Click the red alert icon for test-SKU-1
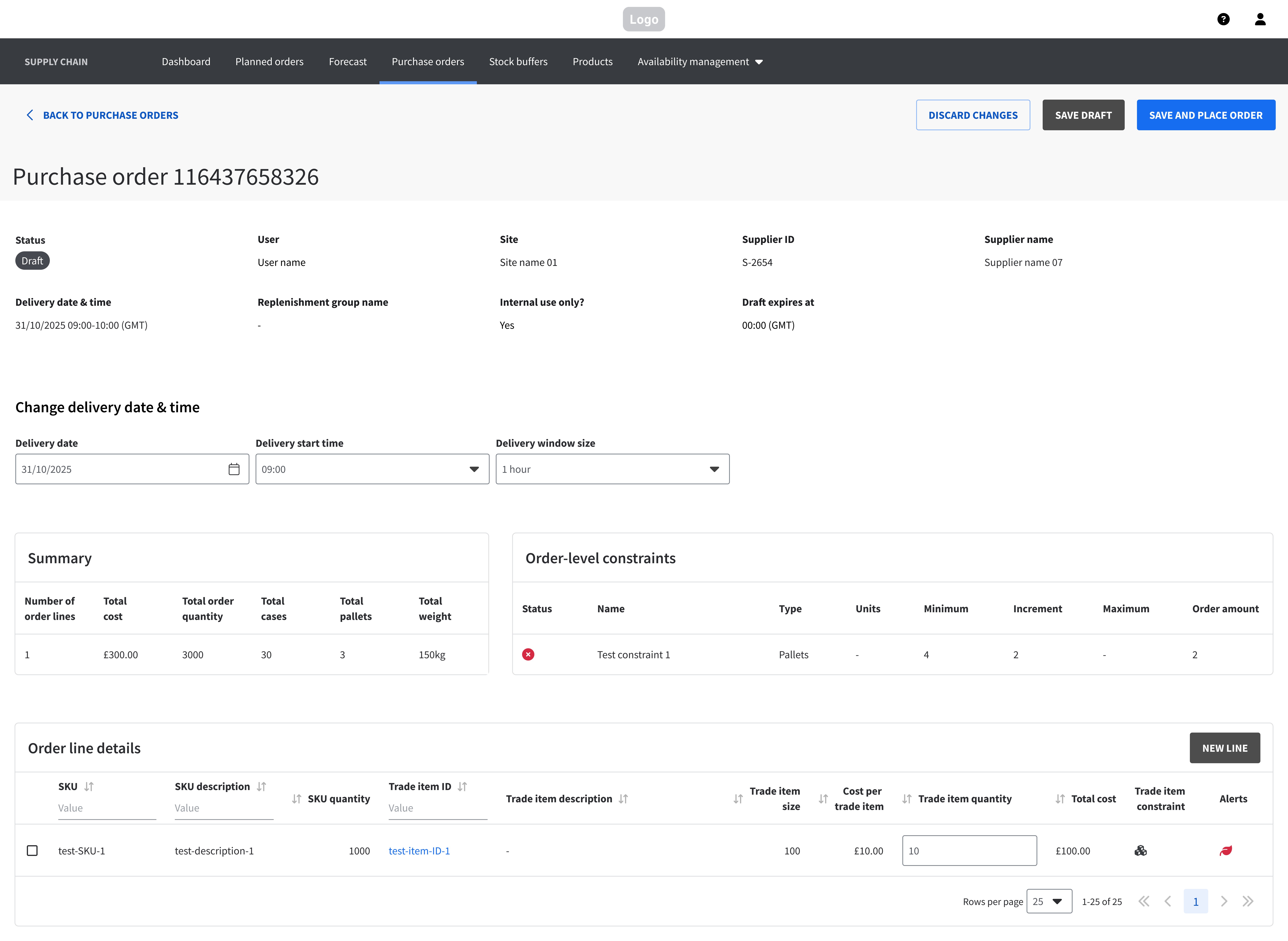This screenshot has width=1288, height=941. coord(1226,850)
